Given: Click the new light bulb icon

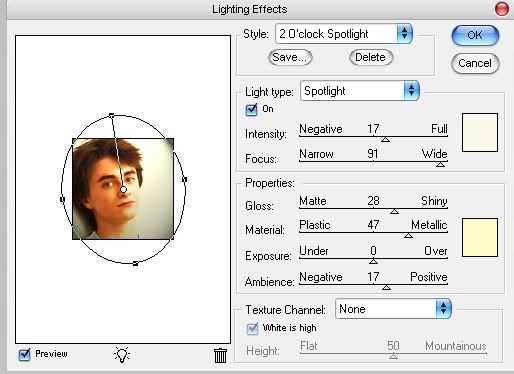Looking at the screenshot, I should [x=122, y=355].
